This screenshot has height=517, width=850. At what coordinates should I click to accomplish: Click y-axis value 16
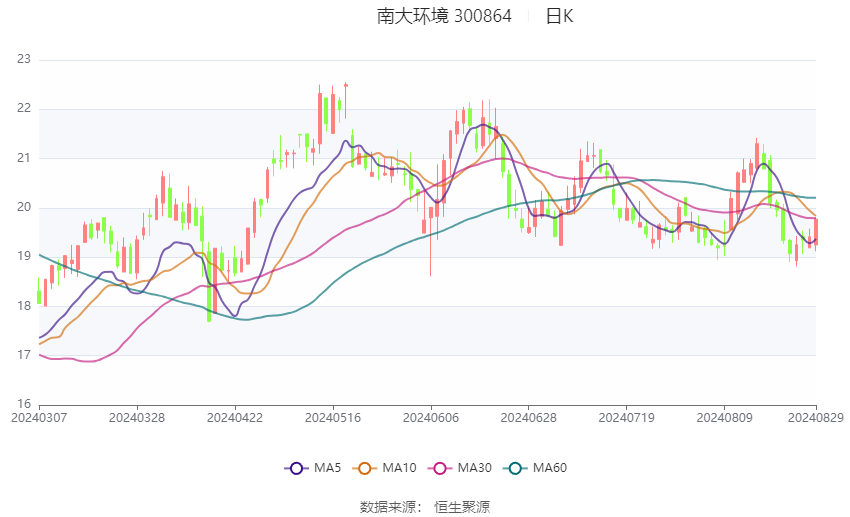[x=24, y=404]
